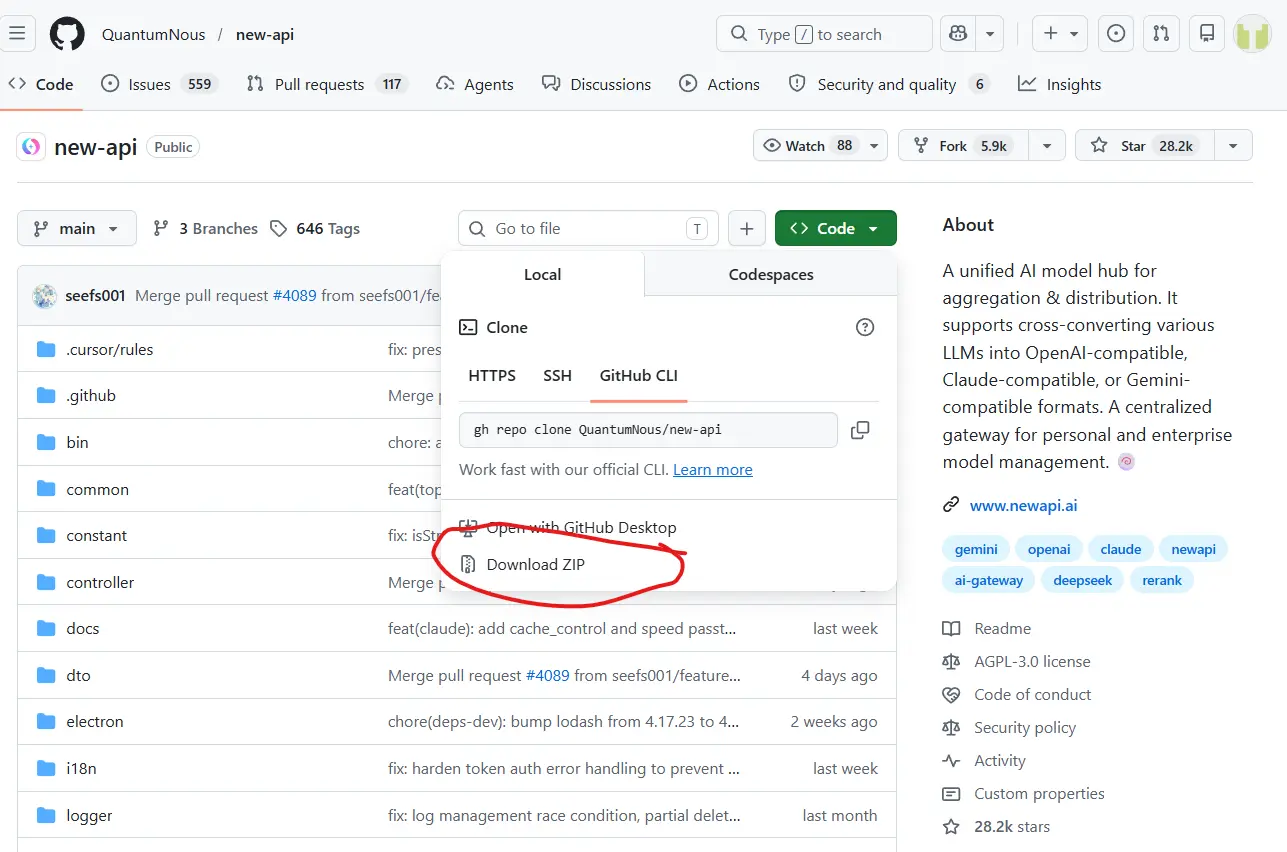Viewport: 1287px width, 852px height.
Task: Select the SSH clone option
Action: tap(557, 376)
